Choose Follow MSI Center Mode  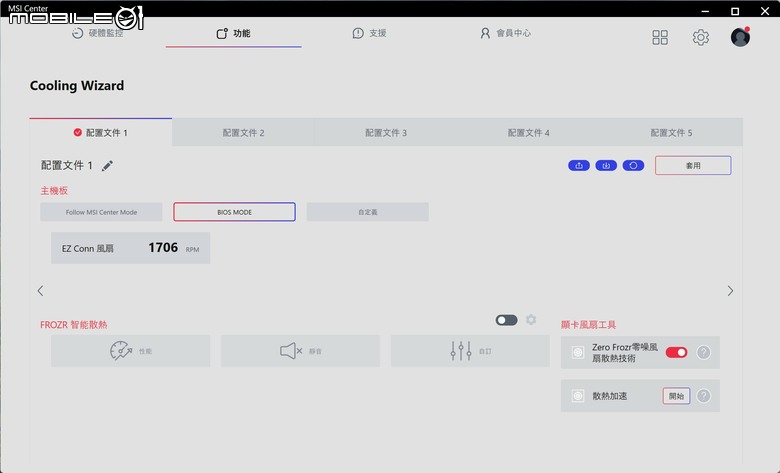pos(101,212)
